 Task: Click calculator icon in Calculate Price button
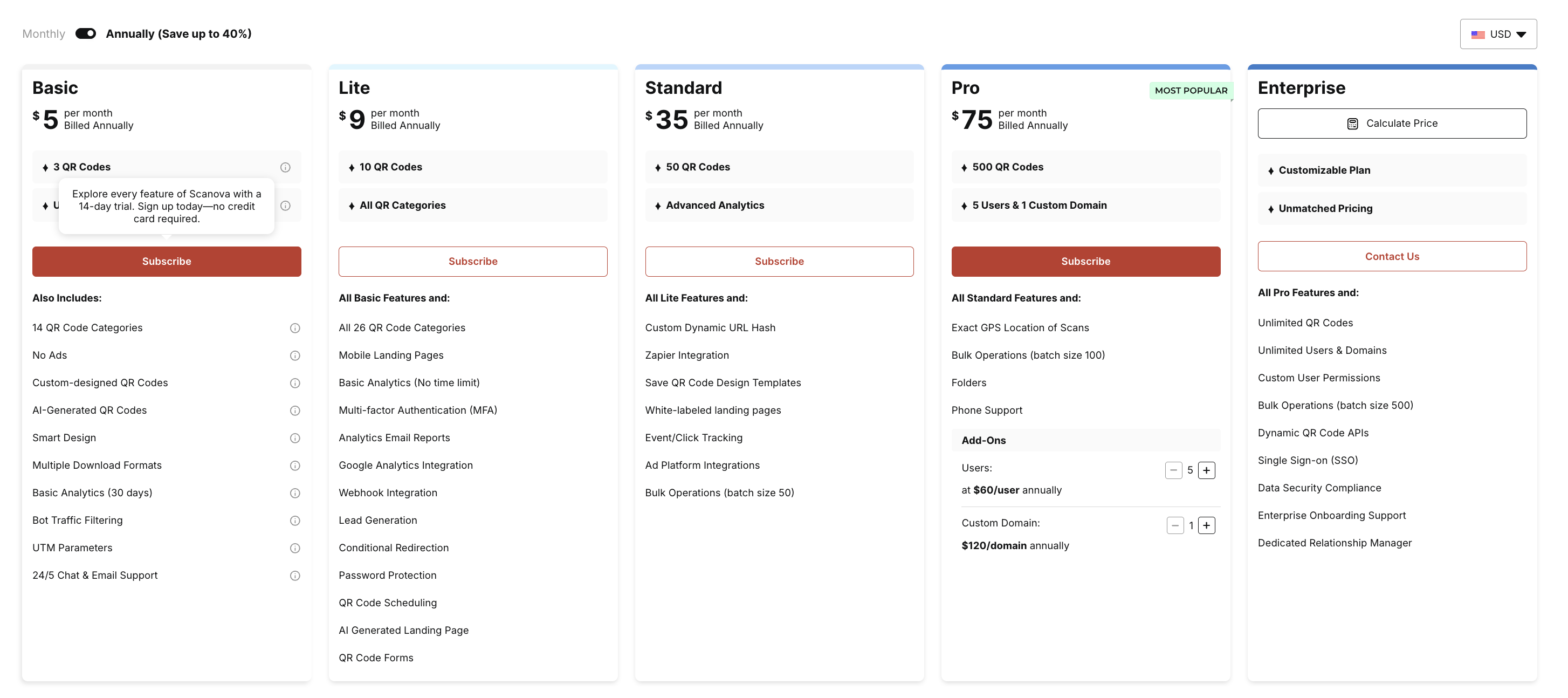1352,124
